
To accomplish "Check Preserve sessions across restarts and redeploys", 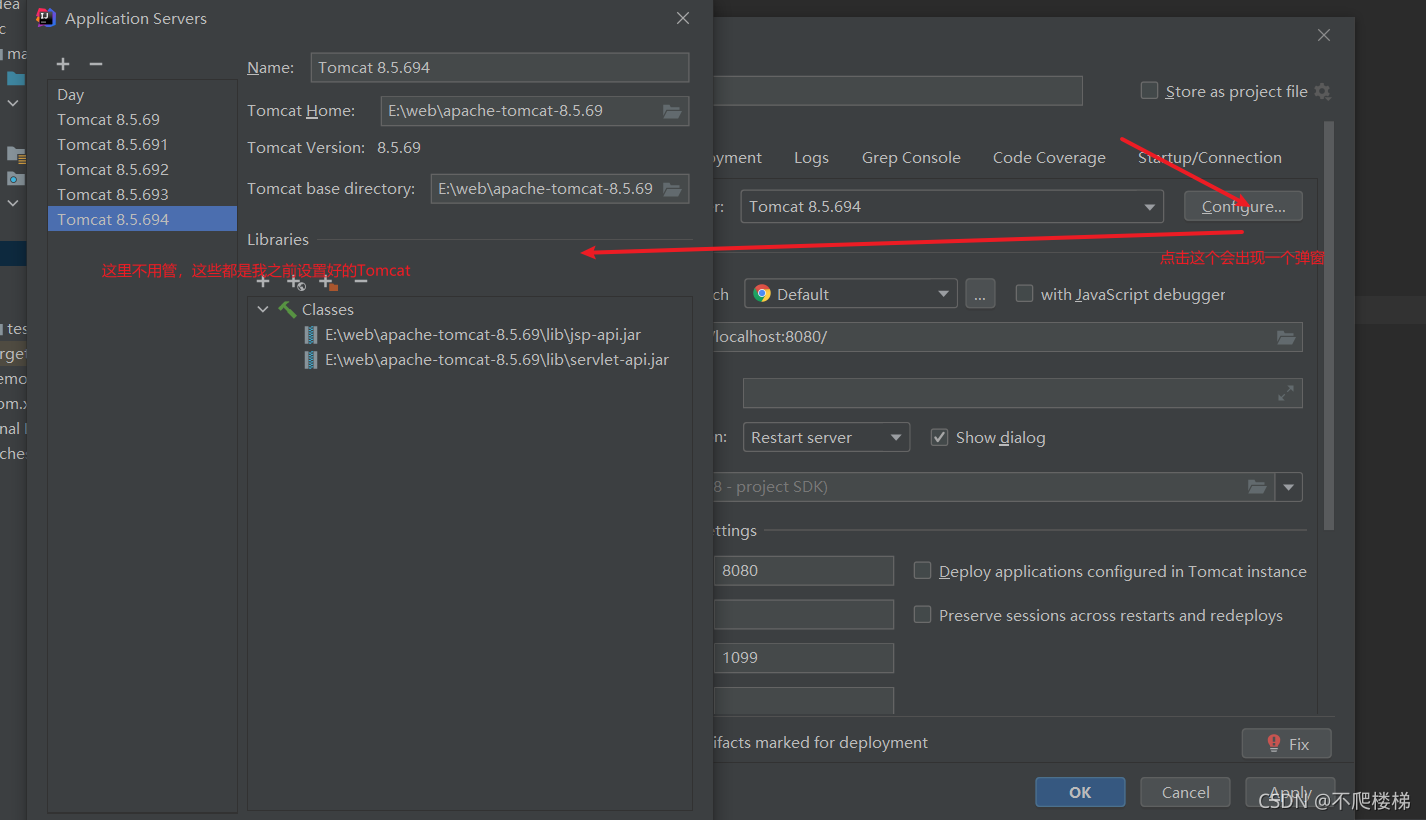I will 922,615.
